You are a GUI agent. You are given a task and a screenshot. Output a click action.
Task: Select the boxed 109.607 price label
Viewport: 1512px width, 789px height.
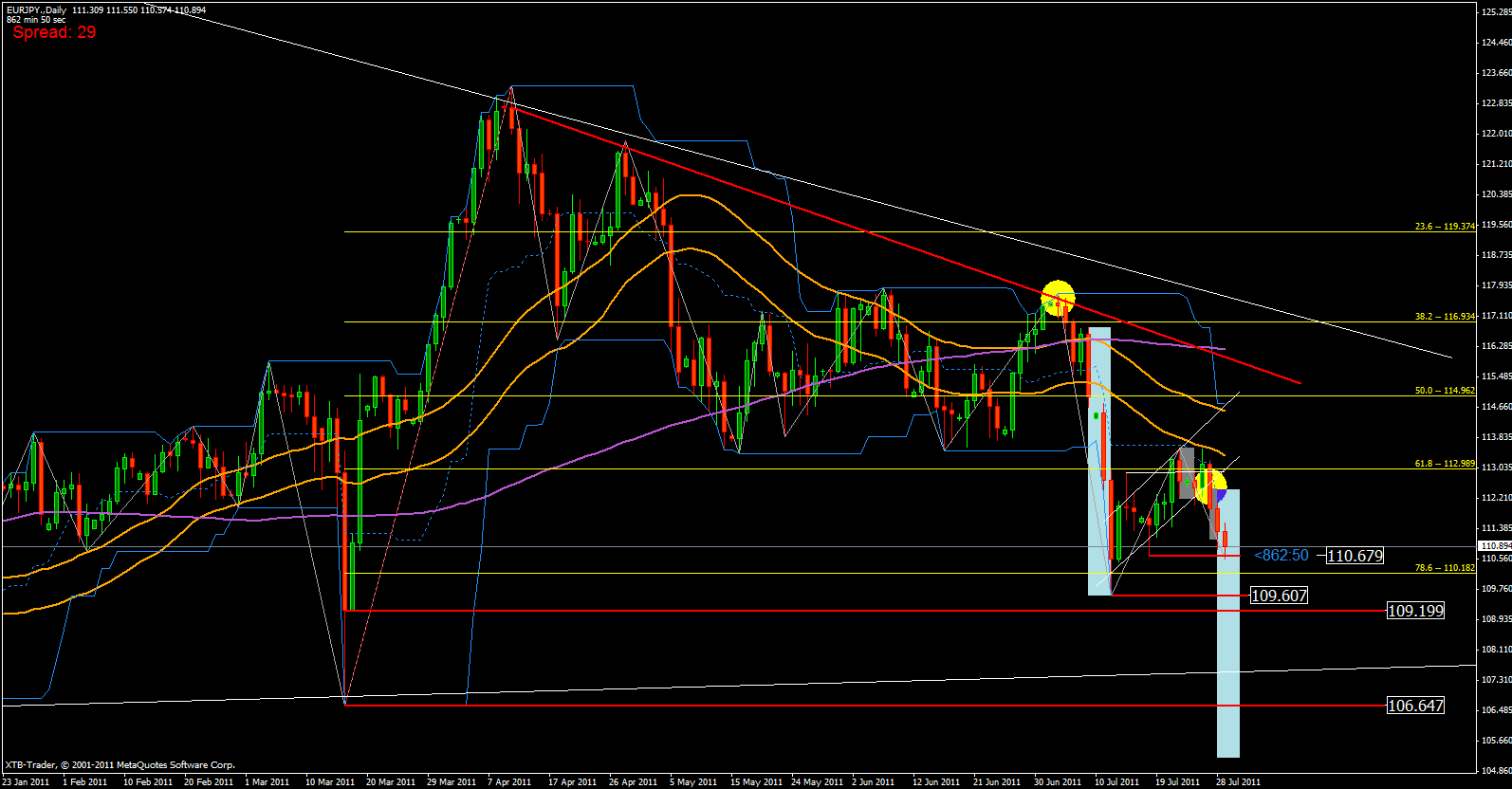click(1279, 596)
